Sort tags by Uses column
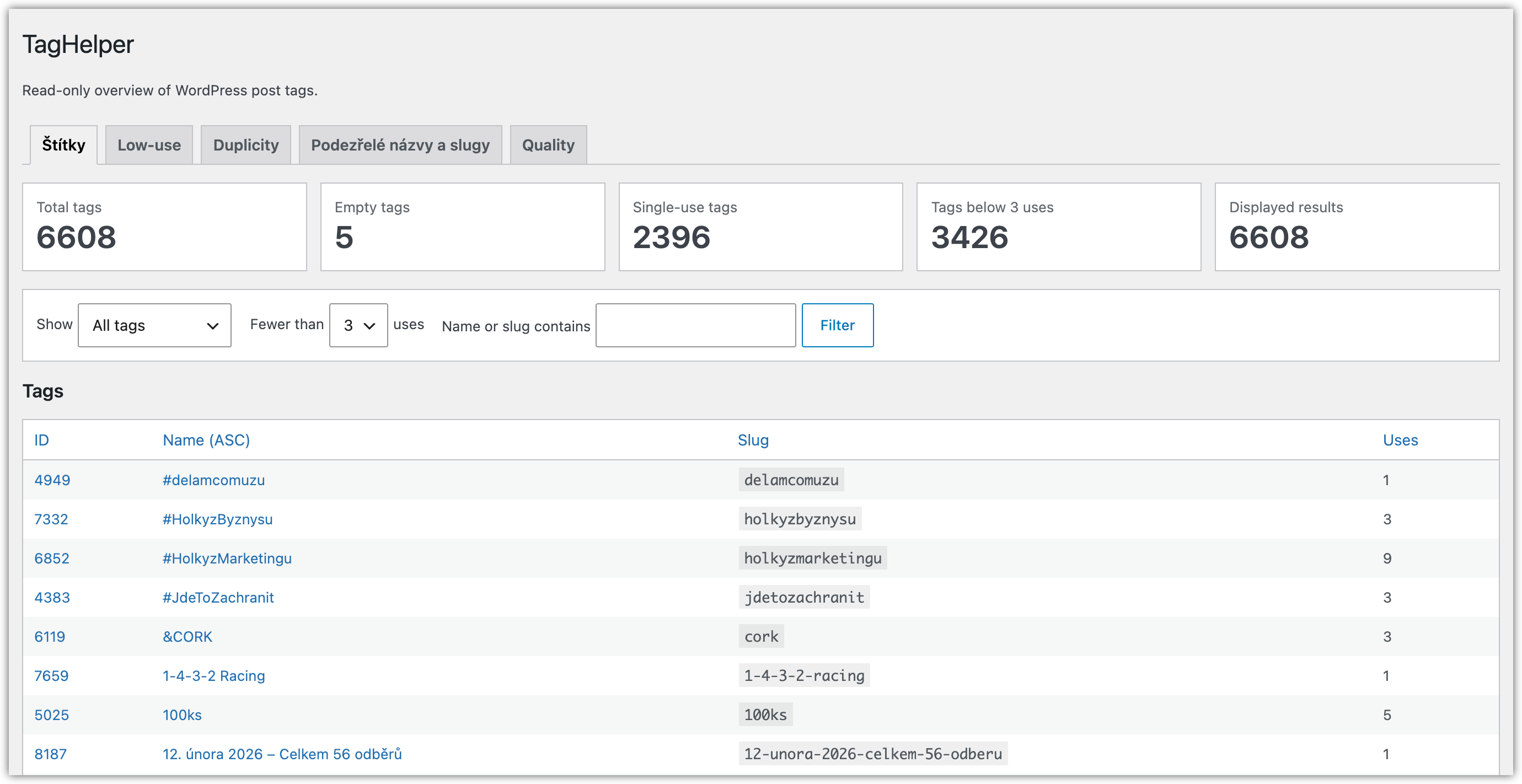This screenshot has height=784, width=1522. (1400, 440)
